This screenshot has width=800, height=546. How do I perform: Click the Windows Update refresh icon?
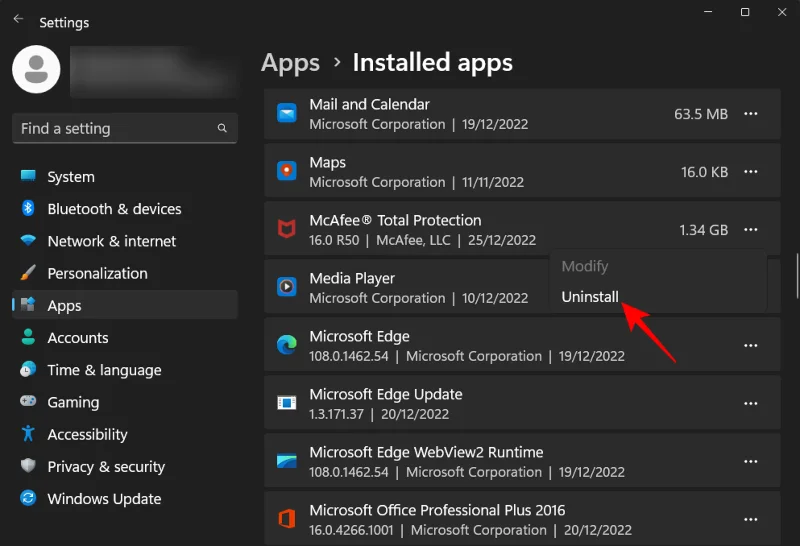tap(28, 498)
